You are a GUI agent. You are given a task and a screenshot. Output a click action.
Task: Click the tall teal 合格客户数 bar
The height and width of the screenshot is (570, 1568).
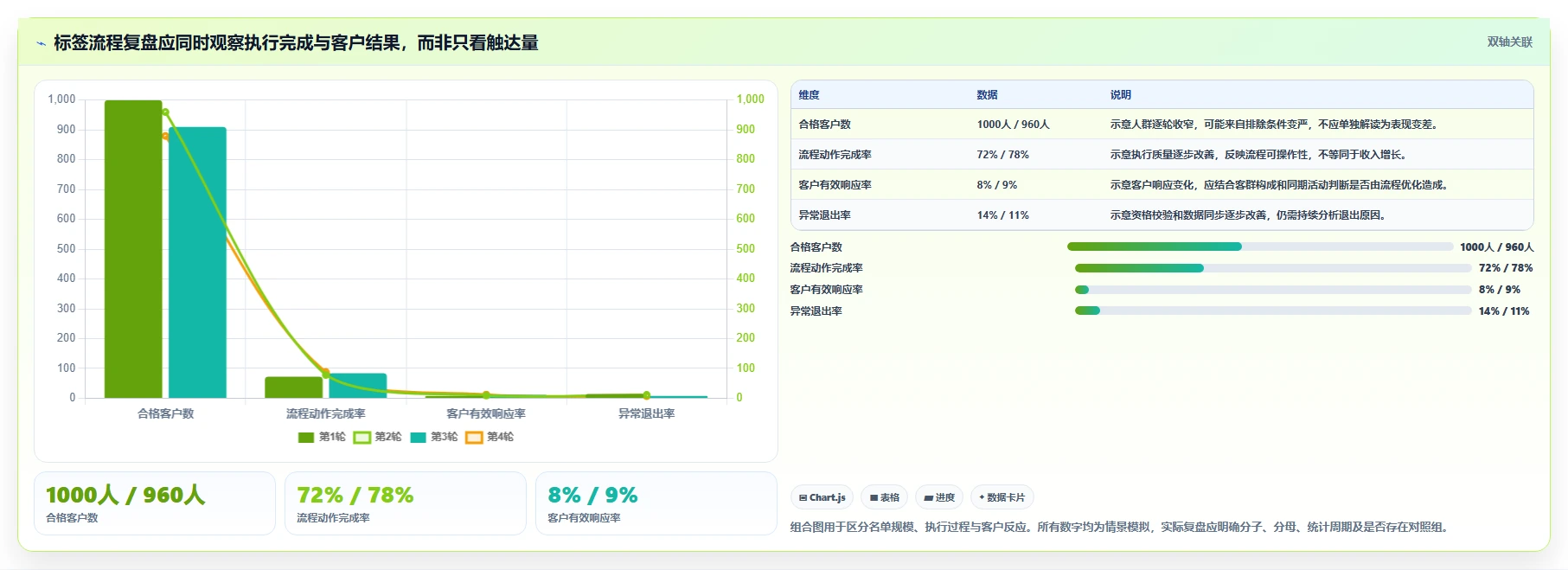pyautogui.click(x=197, y=263)
